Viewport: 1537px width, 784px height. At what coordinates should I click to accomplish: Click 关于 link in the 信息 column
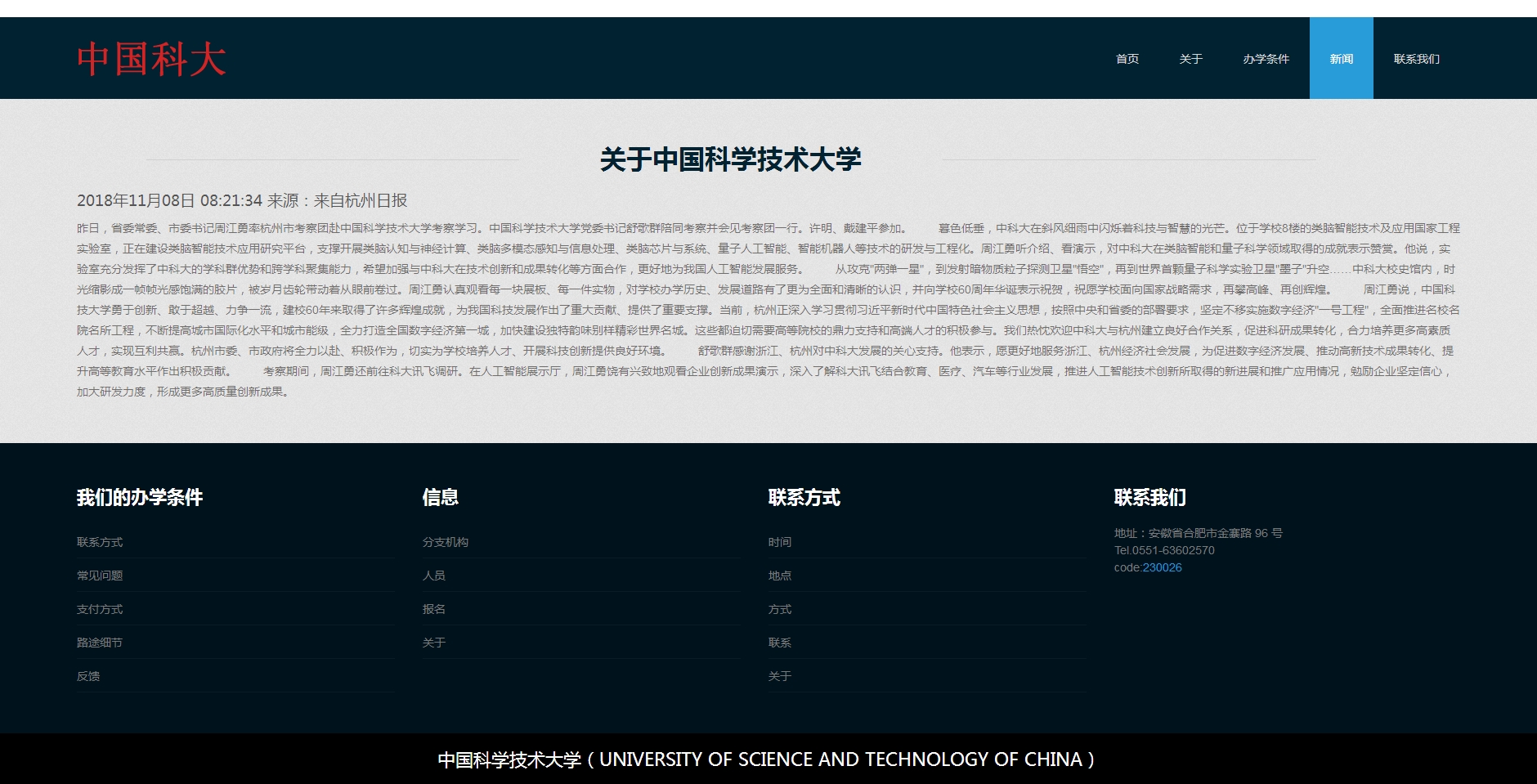pos(434,643)
